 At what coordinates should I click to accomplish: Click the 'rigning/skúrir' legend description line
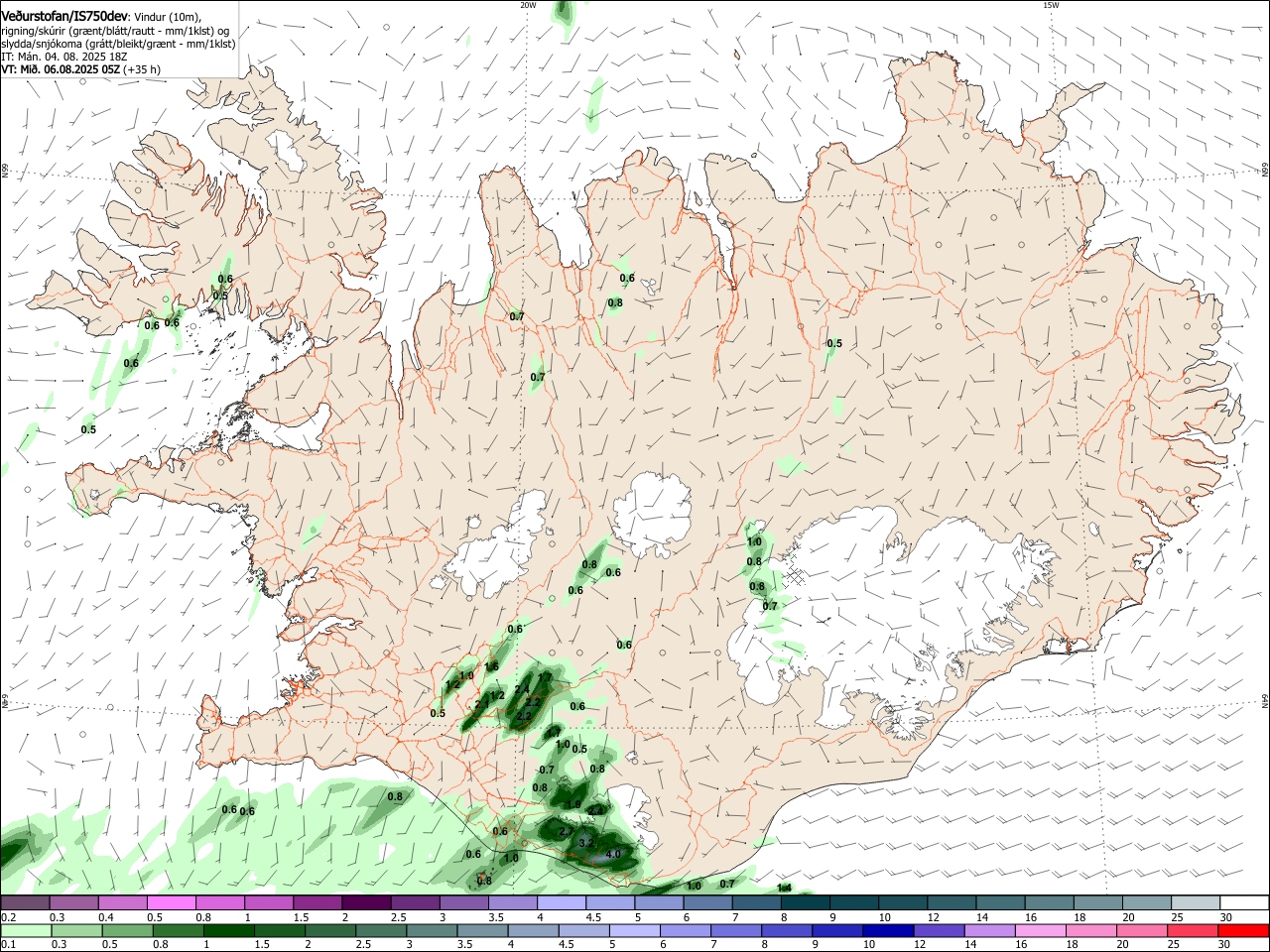click(115, 31)
